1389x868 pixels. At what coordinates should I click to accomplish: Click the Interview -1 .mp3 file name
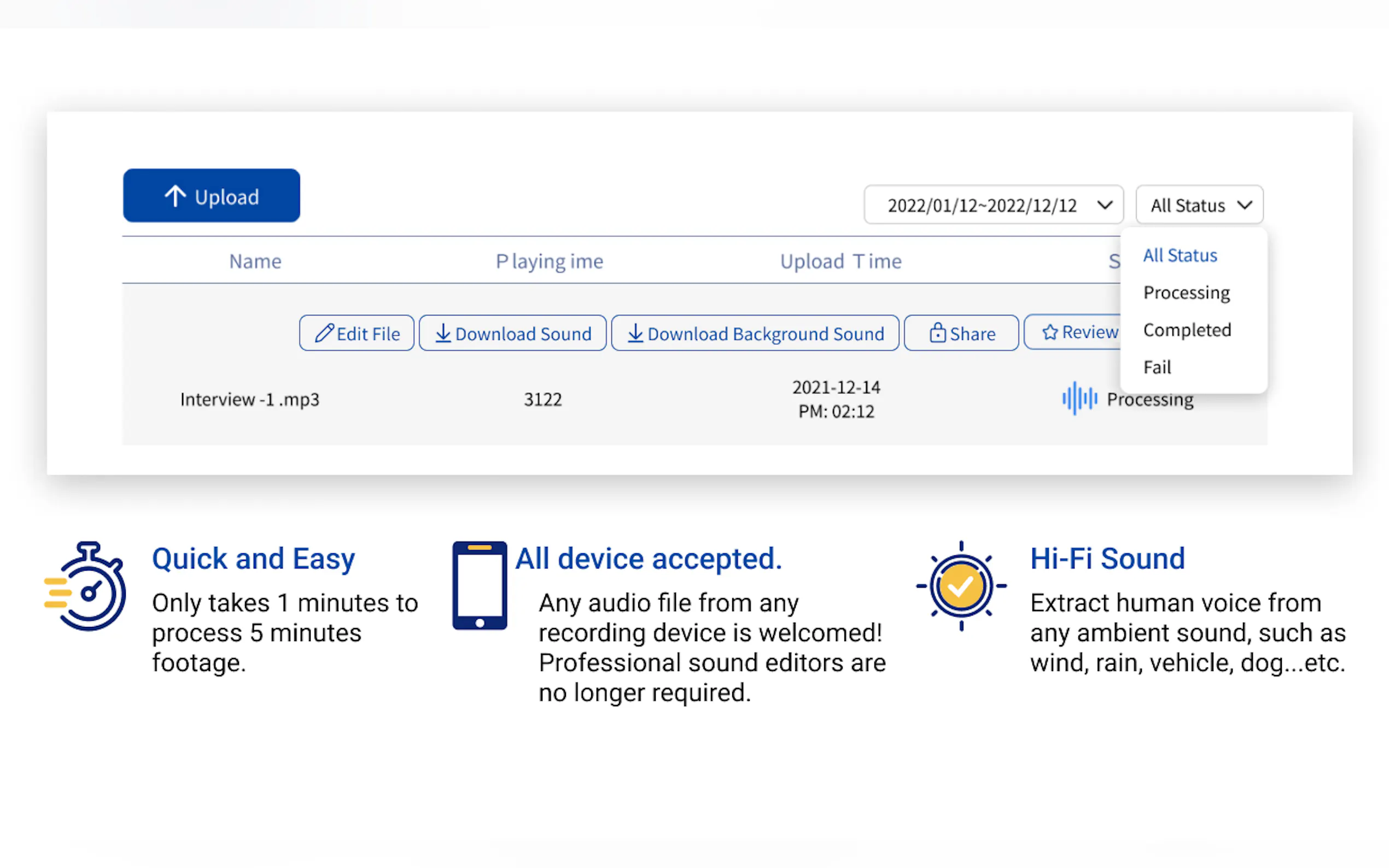click(x=249, y=399)
